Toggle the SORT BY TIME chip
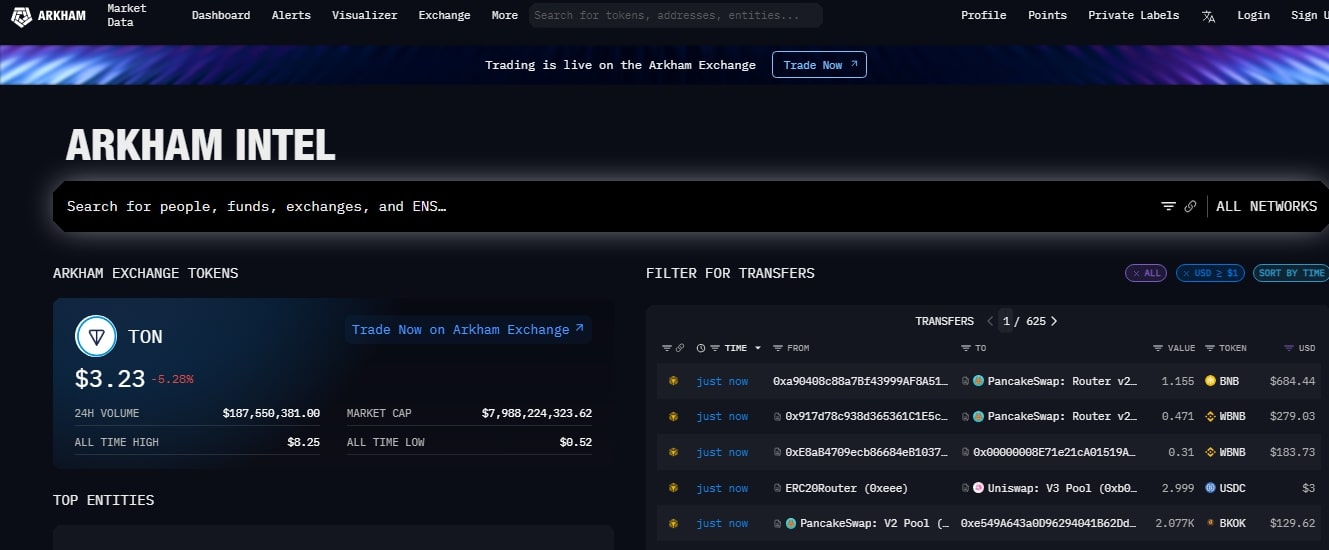The image size is (1329, 550). [1291, 273]
